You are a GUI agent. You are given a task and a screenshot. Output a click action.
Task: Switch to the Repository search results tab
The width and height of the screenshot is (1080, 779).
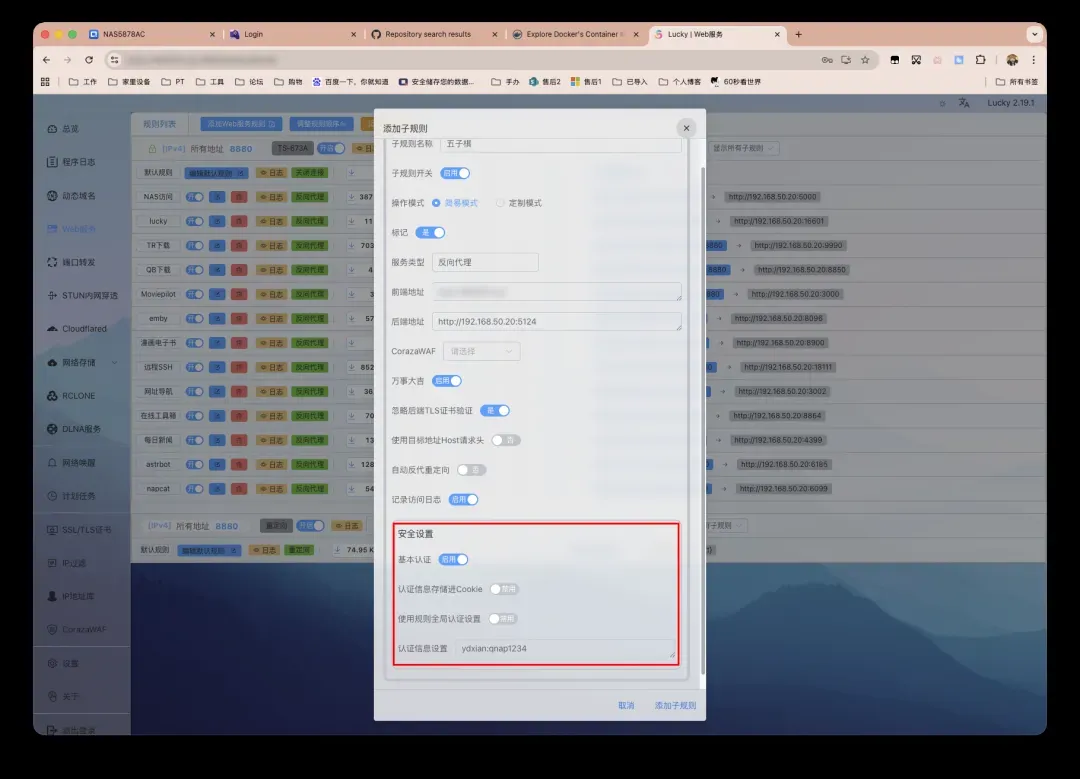428,34
